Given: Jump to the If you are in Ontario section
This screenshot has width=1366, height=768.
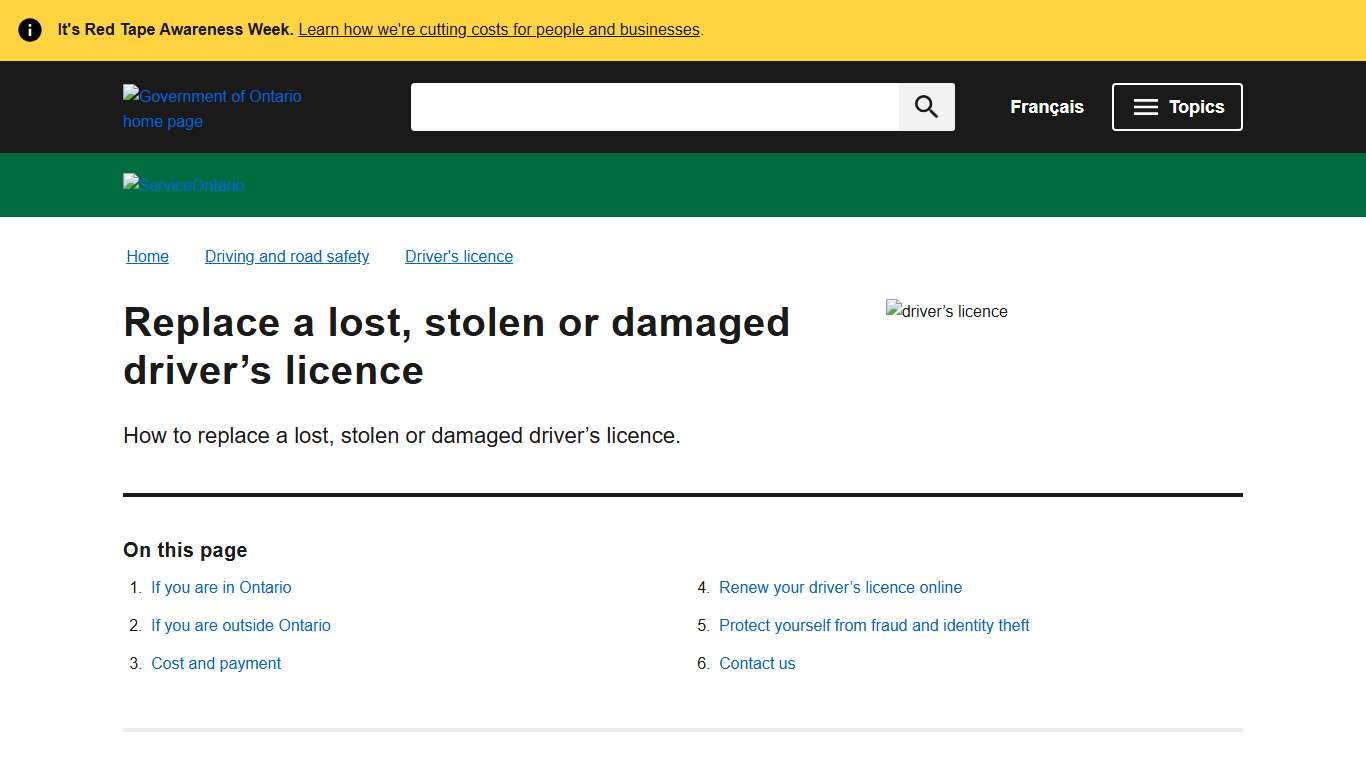Looking at the screenshot, I should (221, 587).
